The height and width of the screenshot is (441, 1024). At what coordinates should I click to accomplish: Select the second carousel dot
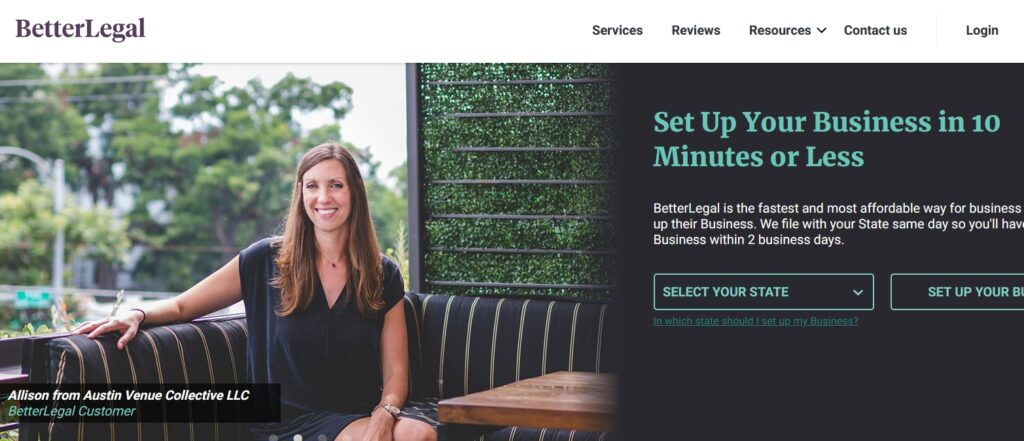298,437
